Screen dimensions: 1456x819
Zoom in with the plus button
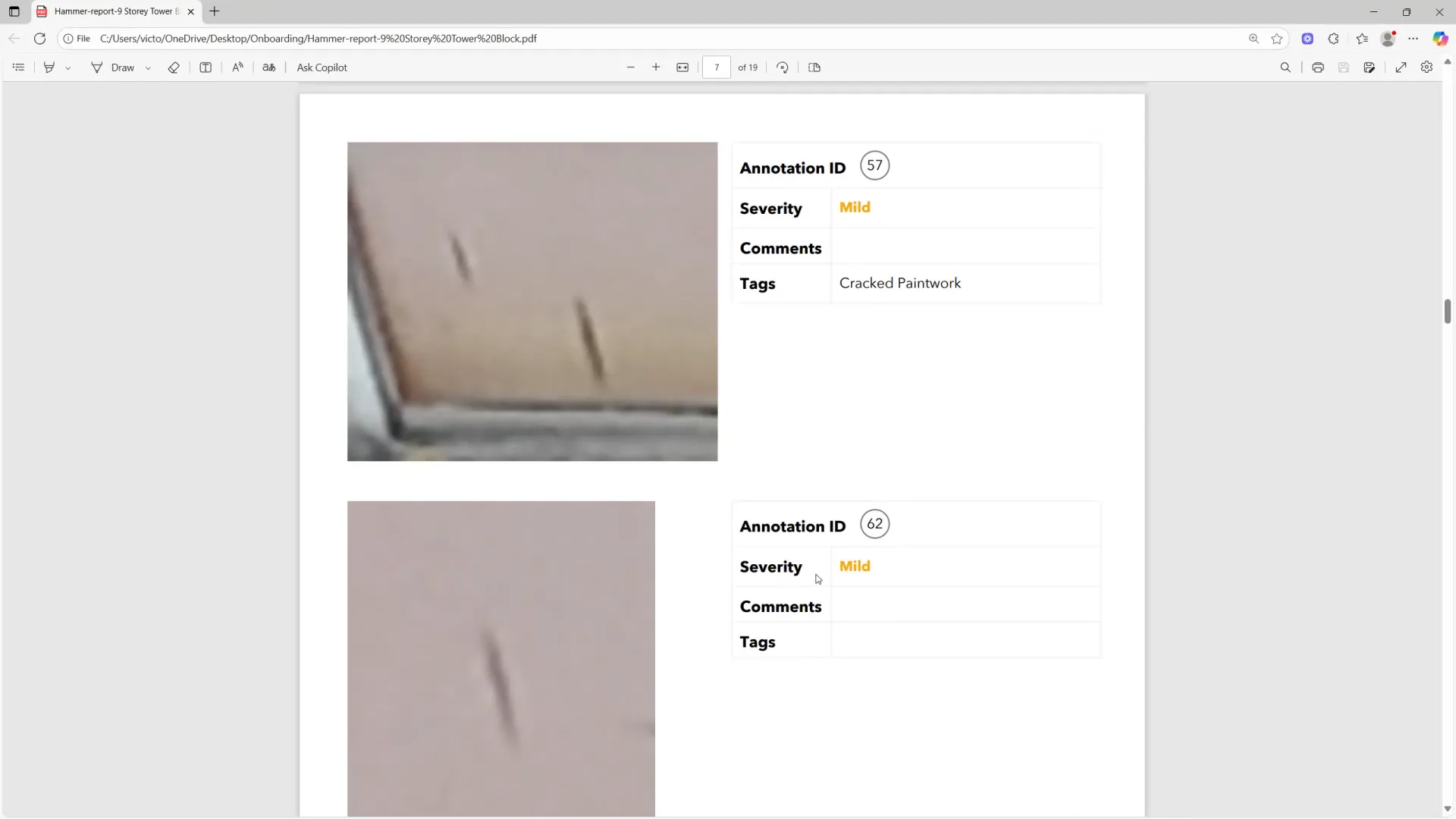[x=656, y=67]
